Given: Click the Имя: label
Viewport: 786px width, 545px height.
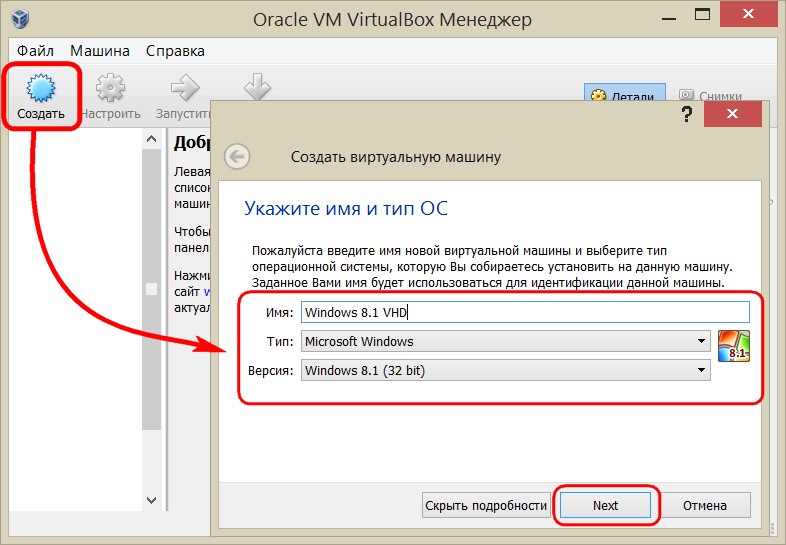Looking at the screenshot, I should (x=279, y=313).
